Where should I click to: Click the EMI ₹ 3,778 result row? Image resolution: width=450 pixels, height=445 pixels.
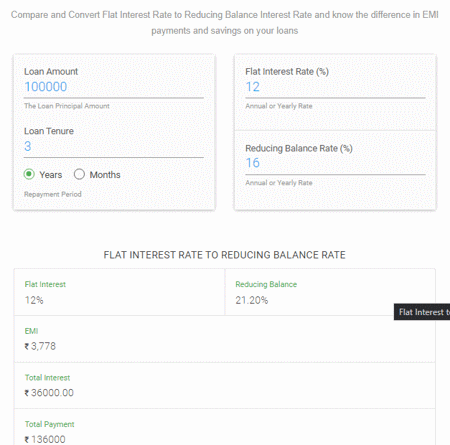[225, 339]
